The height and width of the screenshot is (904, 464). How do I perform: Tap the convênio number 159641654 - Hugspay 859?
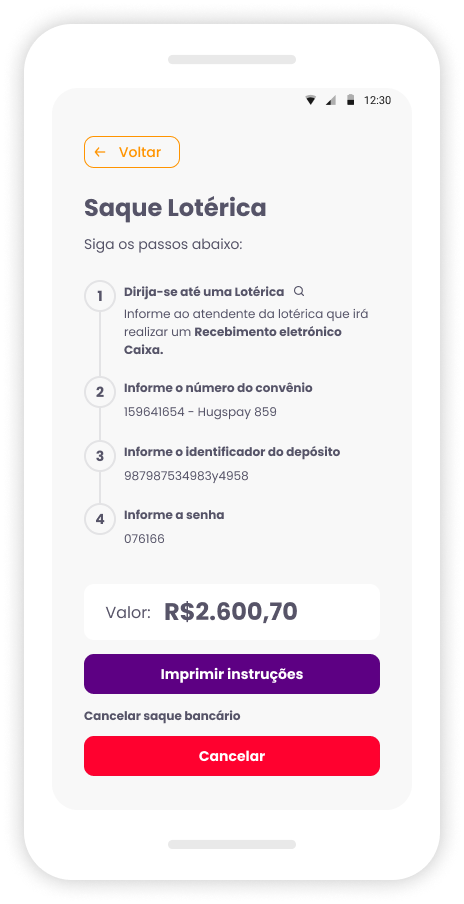click(x=200, y=412)
